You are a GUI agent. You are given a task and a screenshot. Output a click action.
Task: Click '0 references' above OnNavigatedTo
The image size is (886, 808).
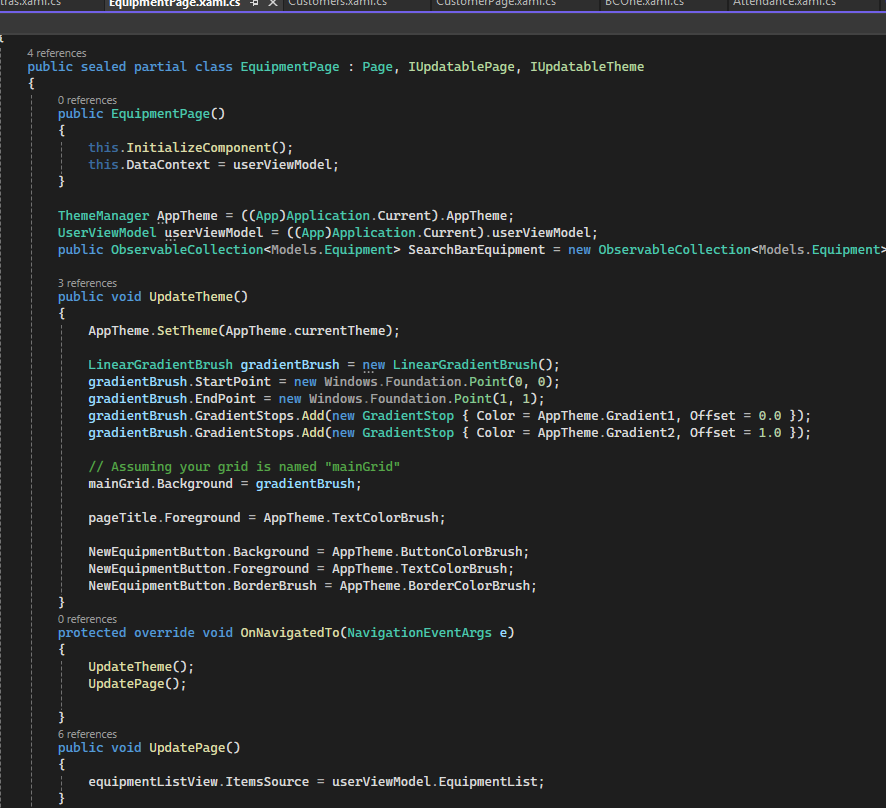85,618
